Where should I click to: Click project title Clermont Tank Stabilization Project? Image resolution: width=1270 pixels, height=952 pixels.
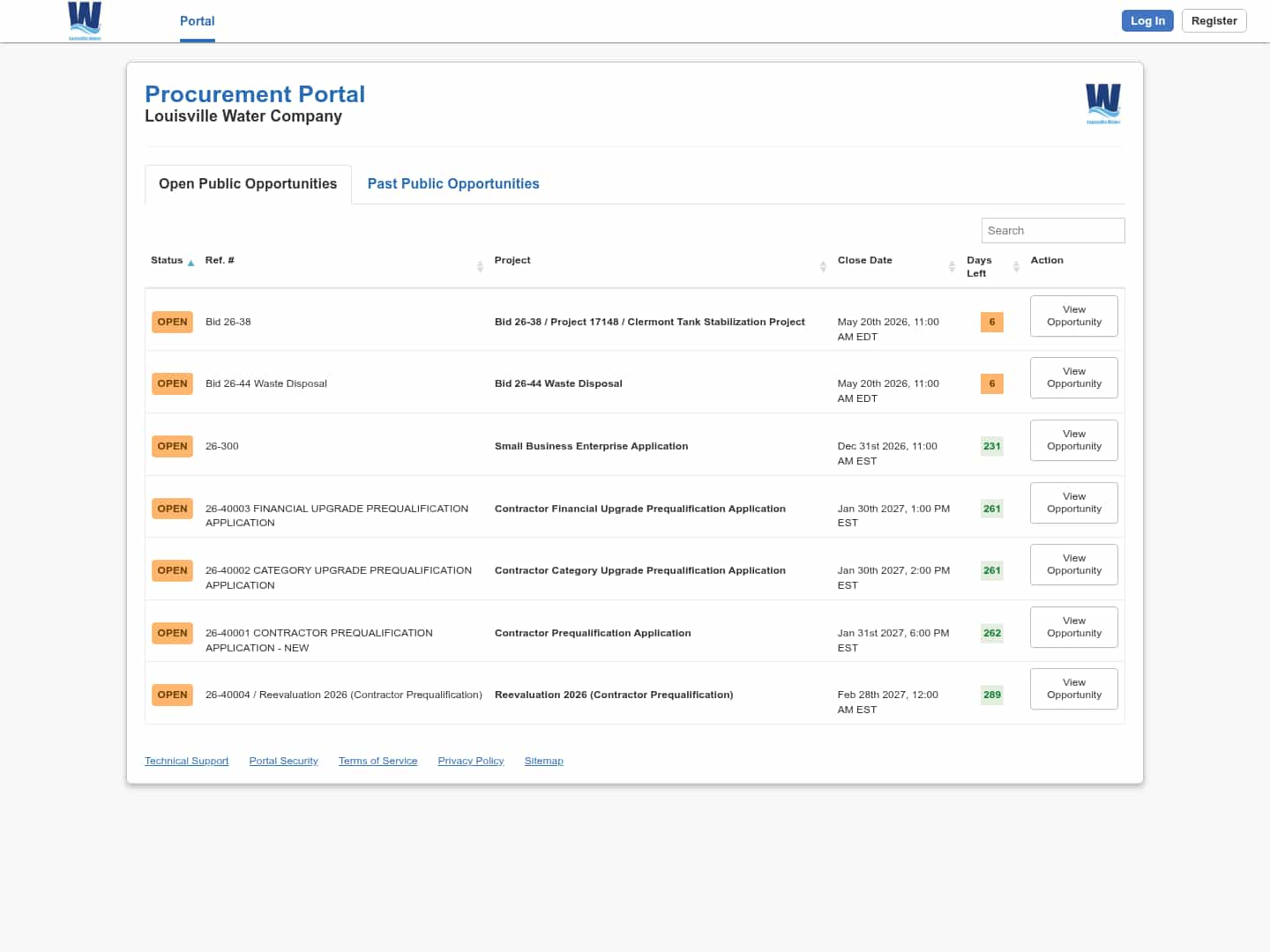pos(650,322)
